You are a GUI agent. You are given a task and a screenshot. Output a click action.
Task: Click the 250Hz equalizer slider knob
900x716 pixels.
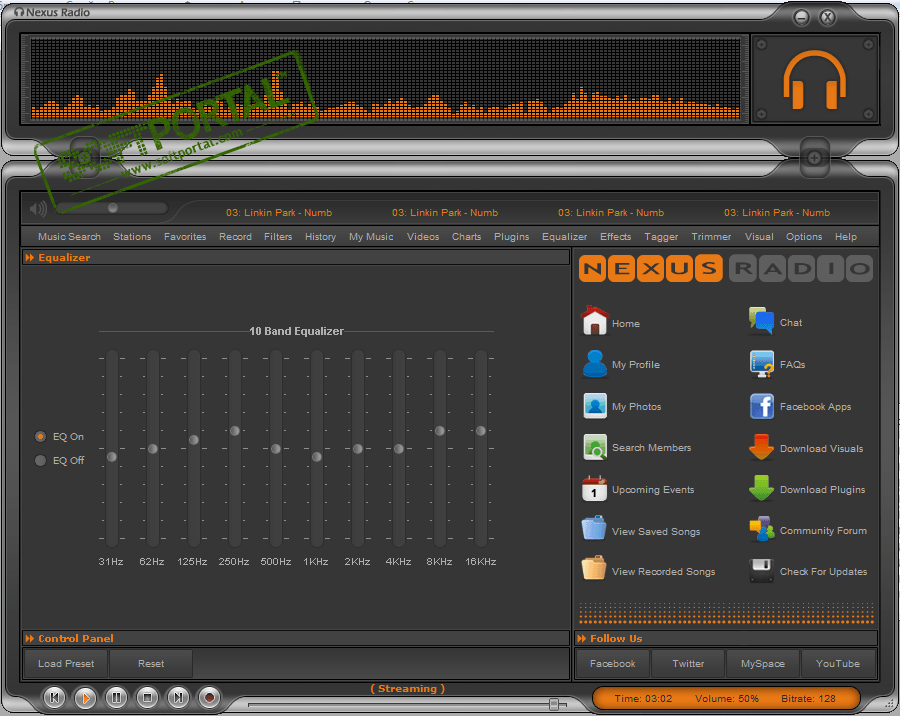(235, 431)
